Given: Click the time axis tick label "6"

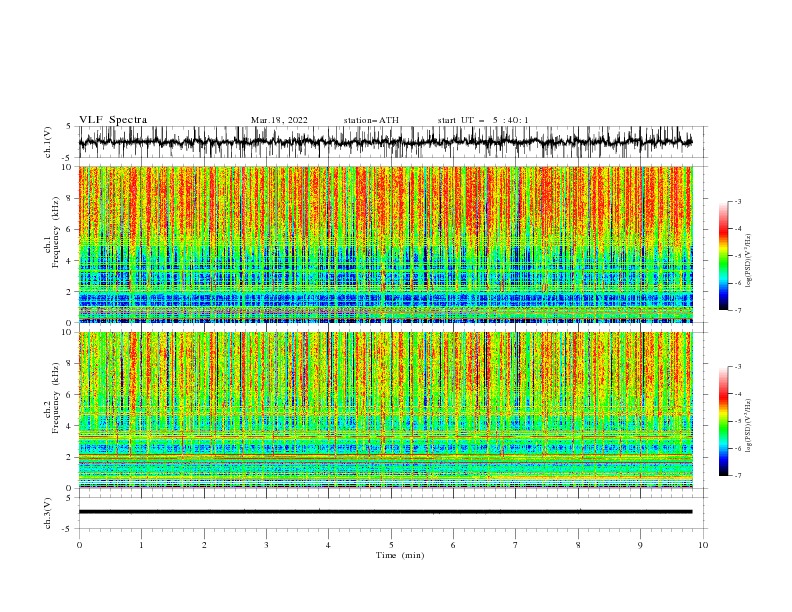Looking at the screenshot, I should pos(453,545).
